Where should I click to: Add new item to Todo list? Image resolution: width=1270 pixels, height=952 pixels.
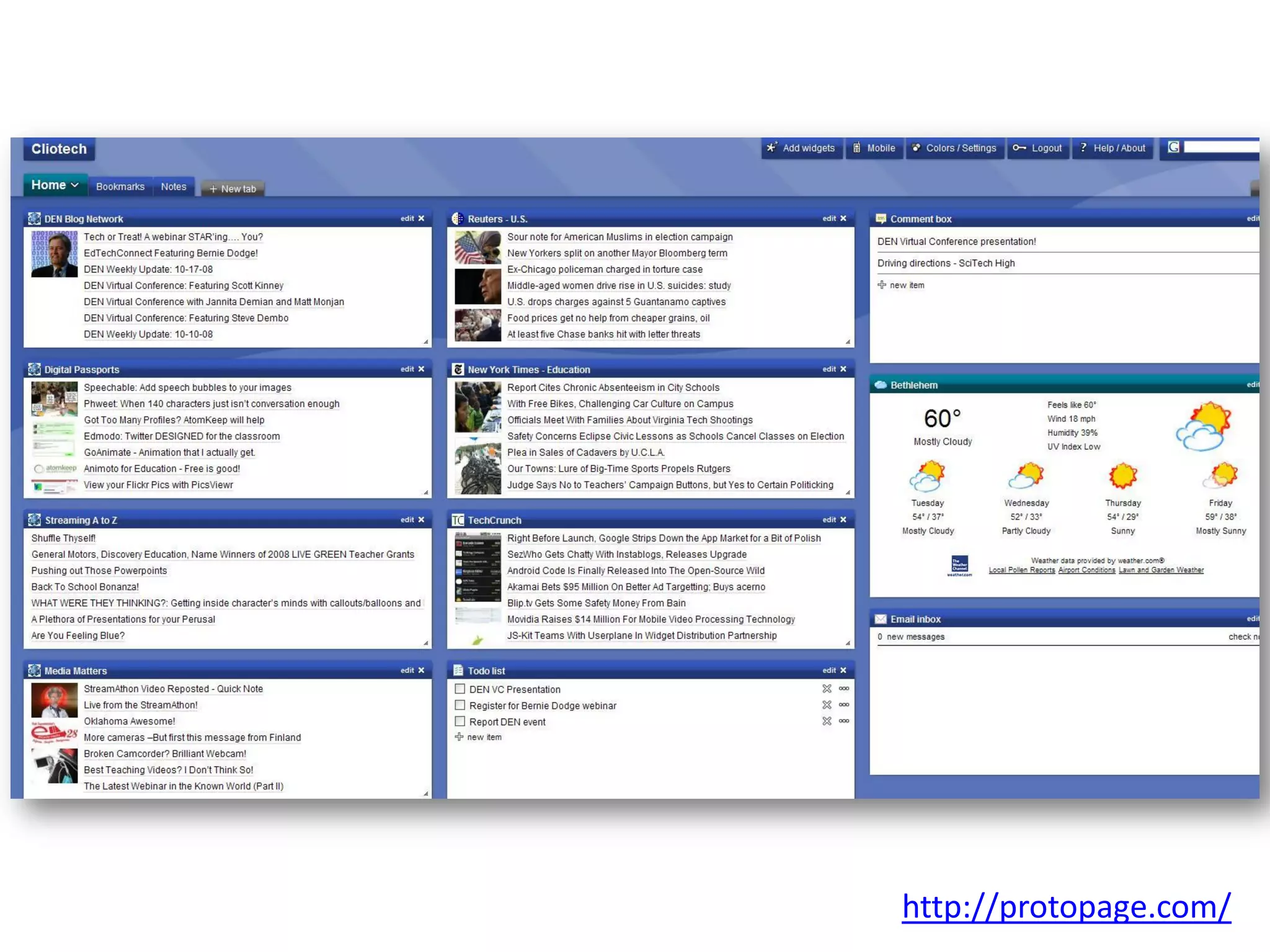478,737
